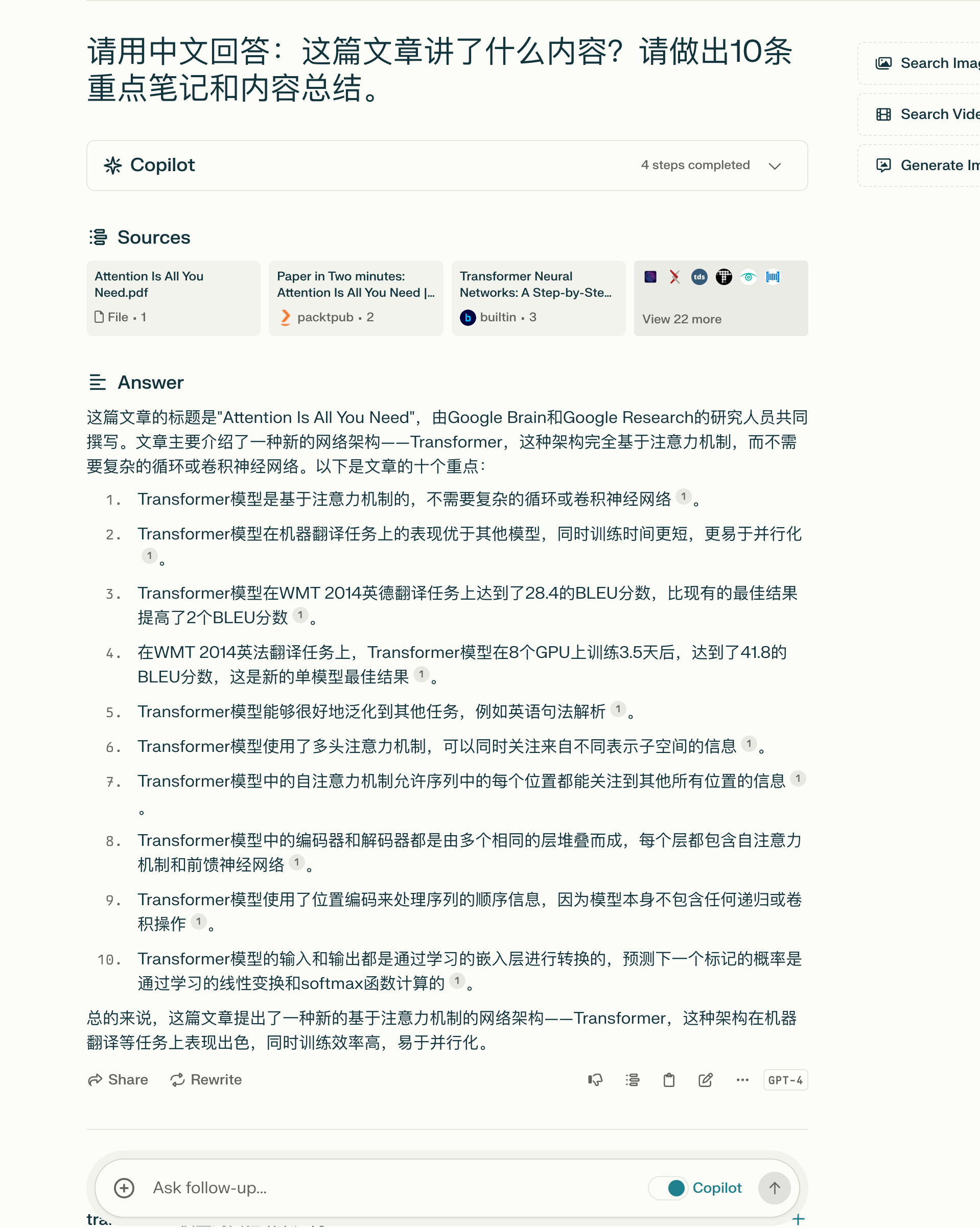Viewport: 980px width, 1228px height.
Task: Share this answer
Action: point(118,1080)
